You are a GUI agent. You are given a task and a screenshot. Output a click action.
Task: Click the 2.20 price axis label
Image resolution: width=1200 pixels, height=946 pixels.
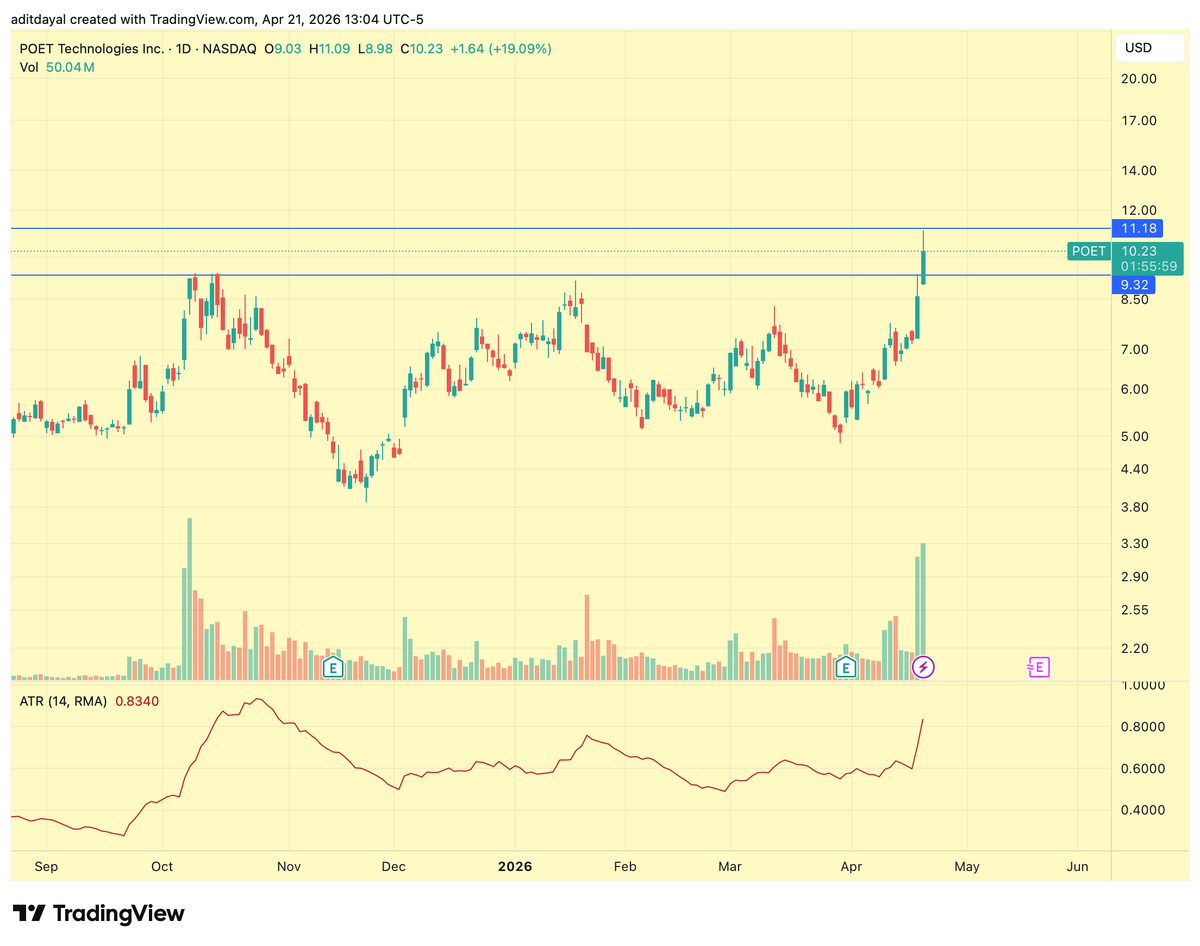pyautogui.click(x=1136, y=649)
